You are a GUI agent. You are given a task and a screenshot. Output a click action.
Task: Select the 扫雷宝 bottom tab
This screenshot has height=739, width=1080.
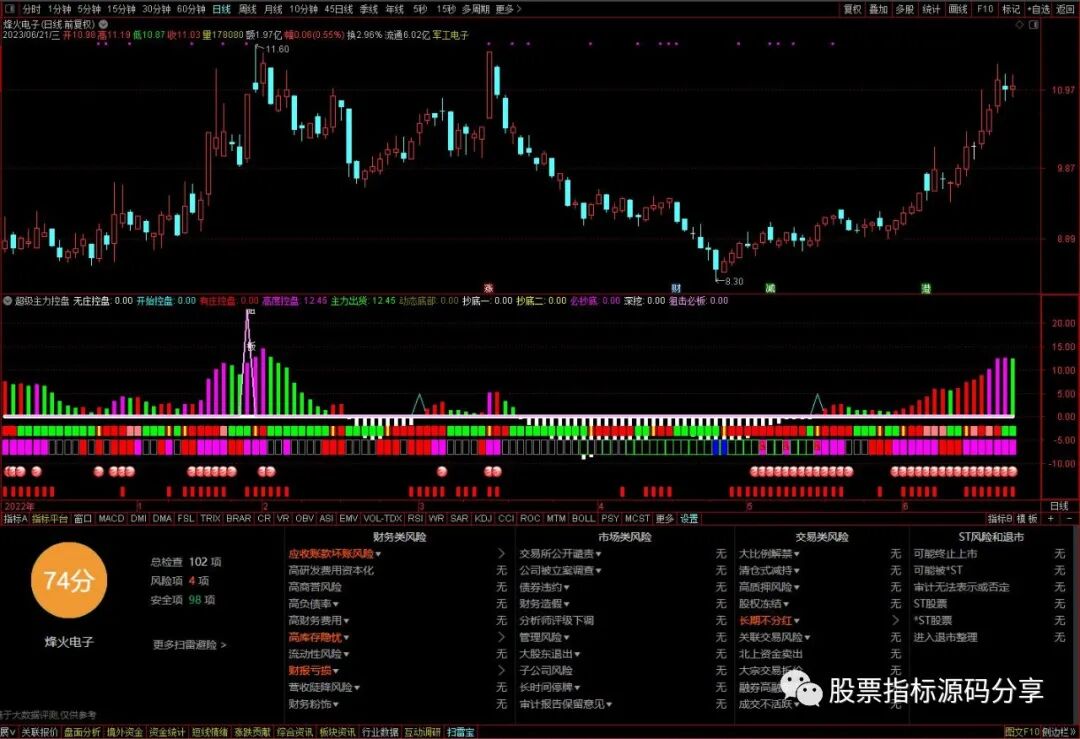(x=461, y=732)
